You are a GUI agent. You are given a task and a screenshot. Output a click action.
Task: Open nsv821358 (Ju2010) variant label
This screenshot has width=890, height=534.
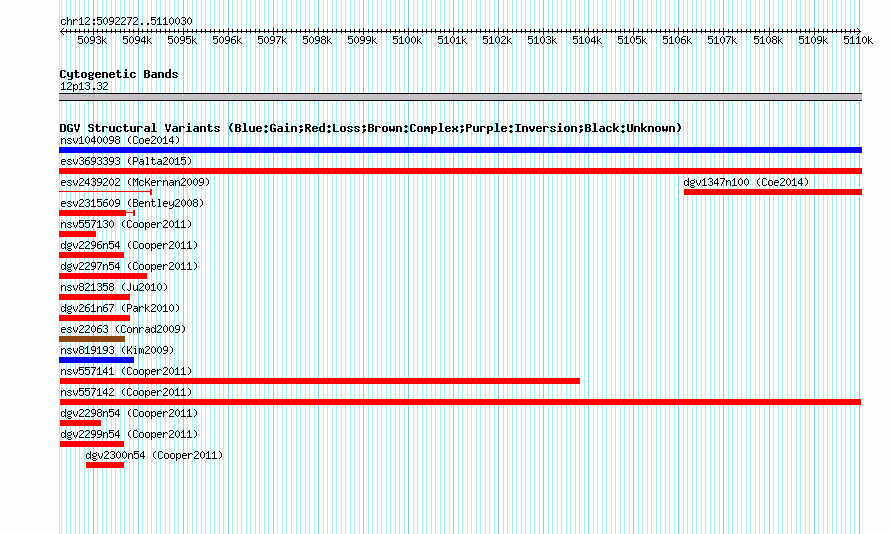(114, 287)
